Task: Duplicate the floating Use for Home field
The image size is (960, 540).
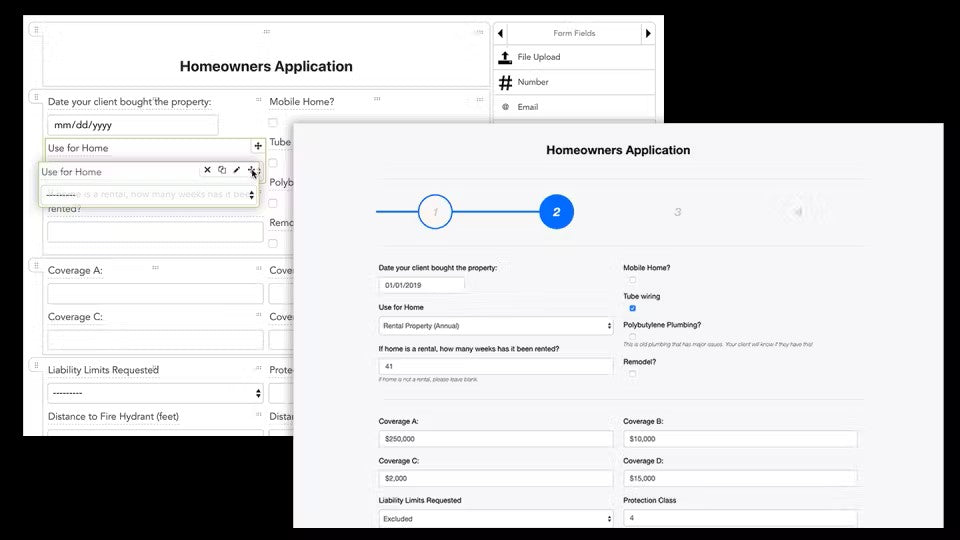Action: pos(222,171)
